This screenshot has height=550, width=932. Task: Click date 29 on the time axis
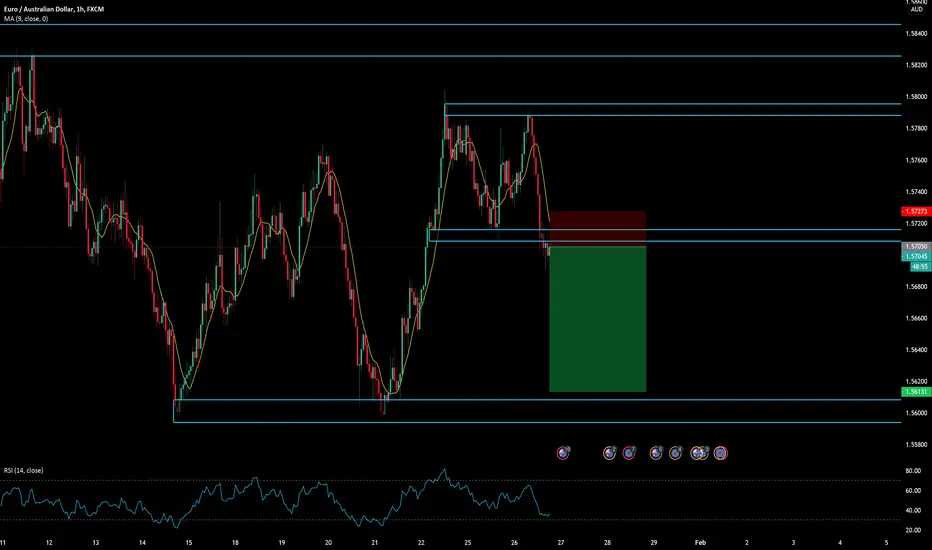point(654,542)
